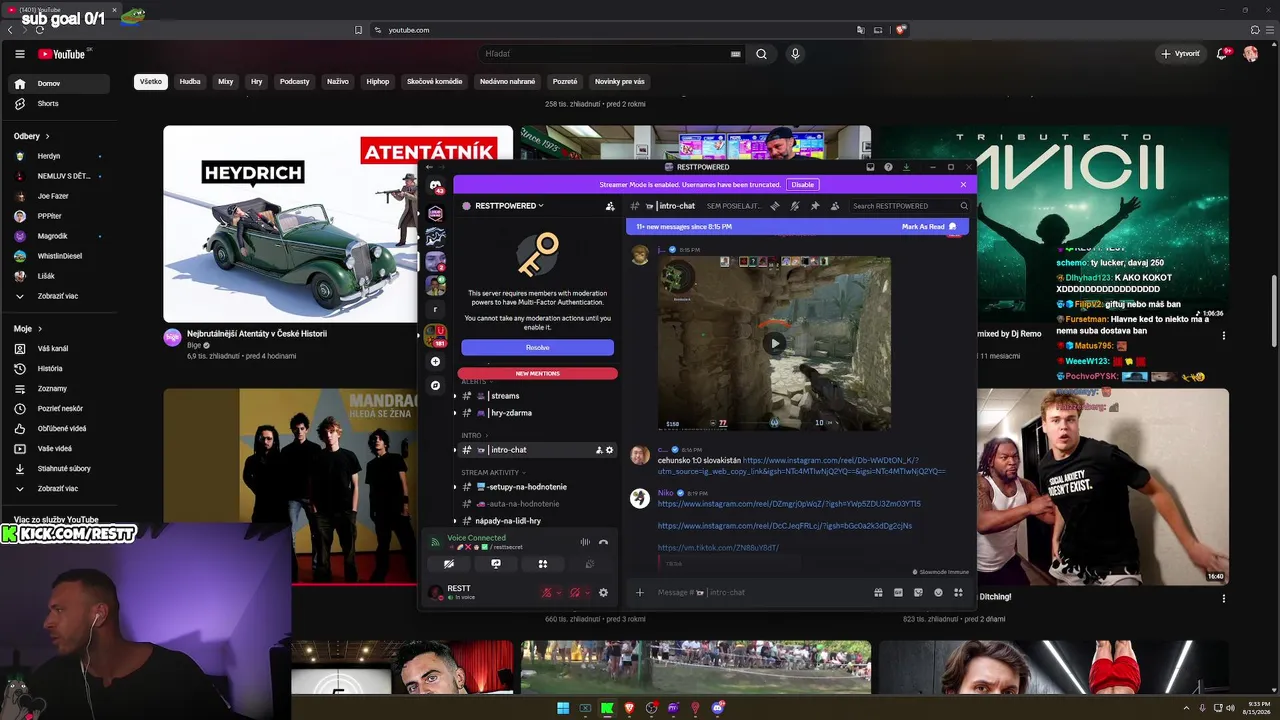Screen dimensions: 1280x720
Task: Show member list in Discord header
Action: pos(835,206)
